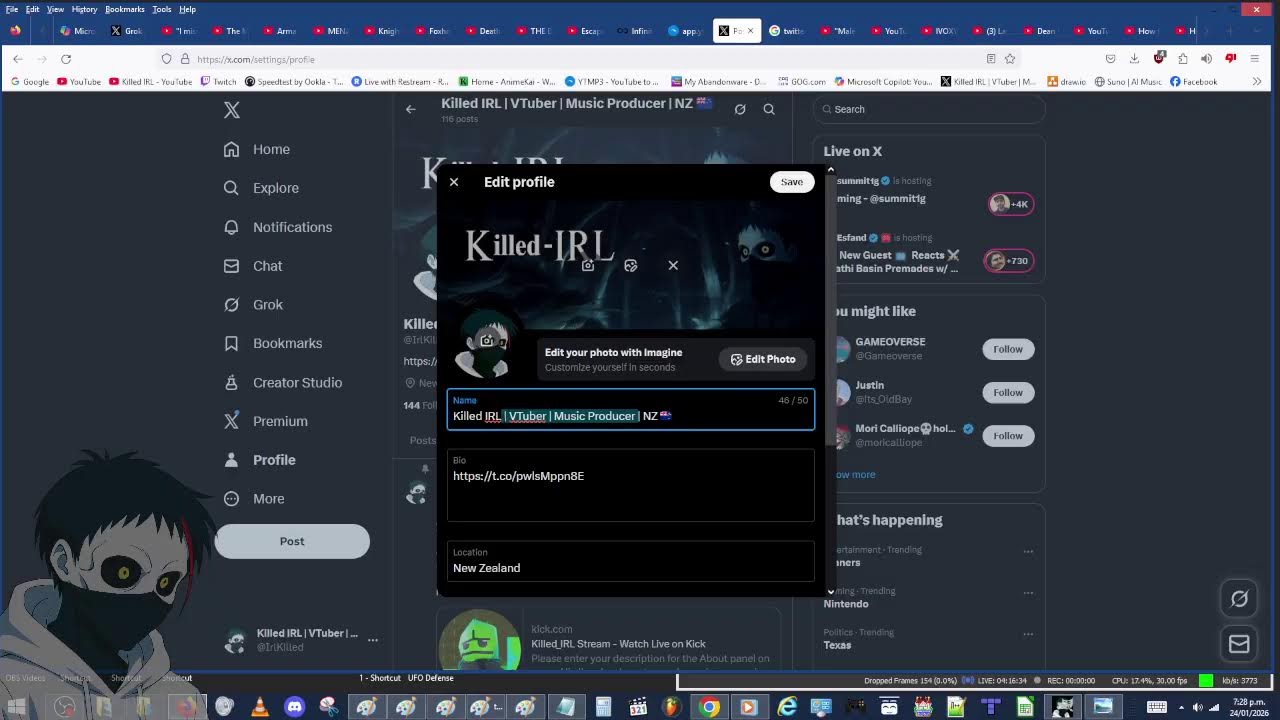Open GOG.com bookmark
This screenshot has width=1280, height=720.
click(x=802, y=82)
